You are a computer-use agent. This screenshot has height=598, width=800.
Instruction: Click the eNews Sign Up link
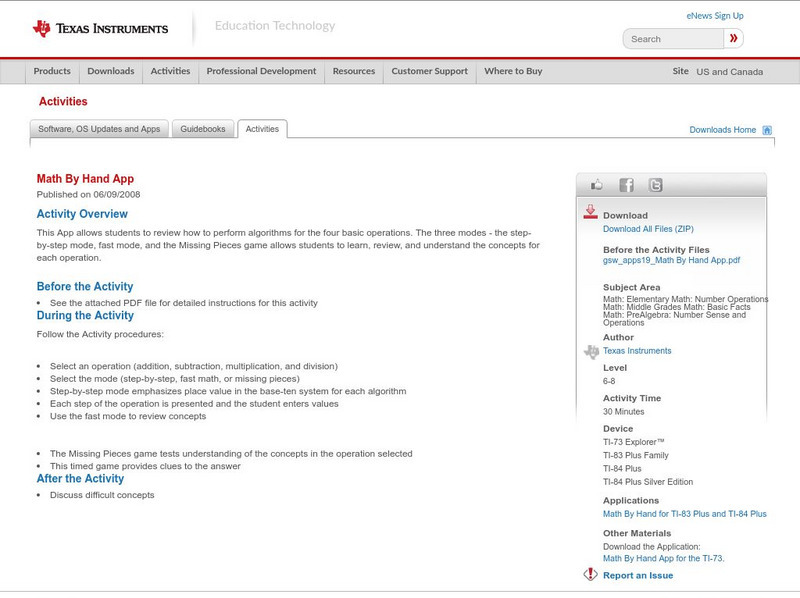coord(714,16)
